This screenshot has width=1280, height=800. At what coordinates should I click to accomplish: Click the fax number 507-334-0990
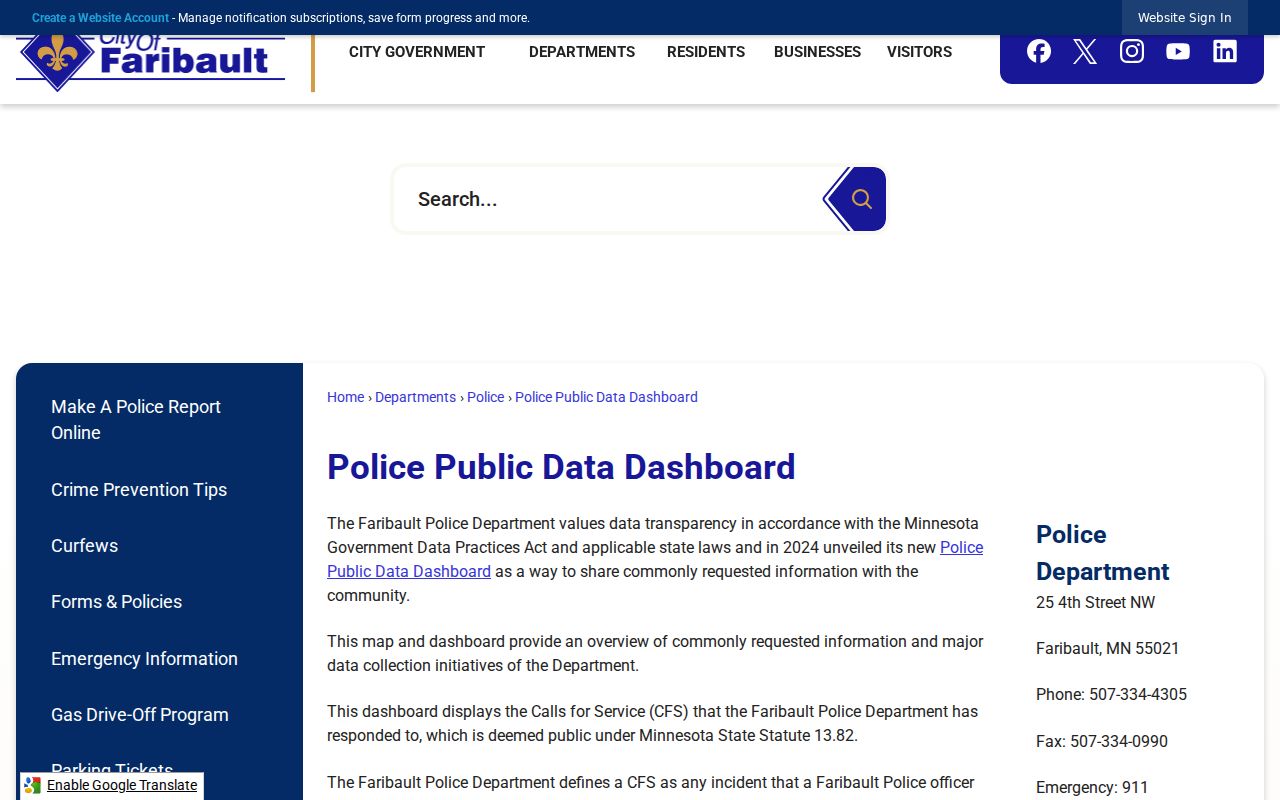1119,742
